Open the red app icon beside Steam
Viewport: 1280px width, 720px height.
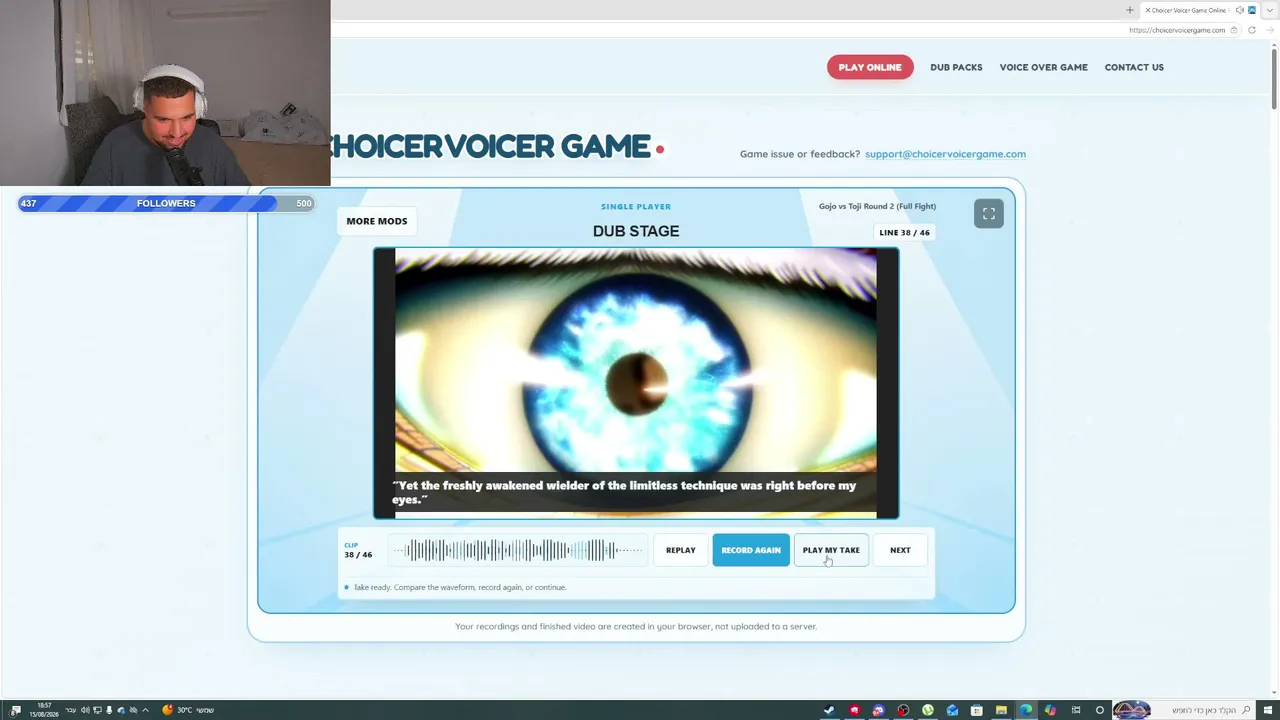(x=854, y=710)
